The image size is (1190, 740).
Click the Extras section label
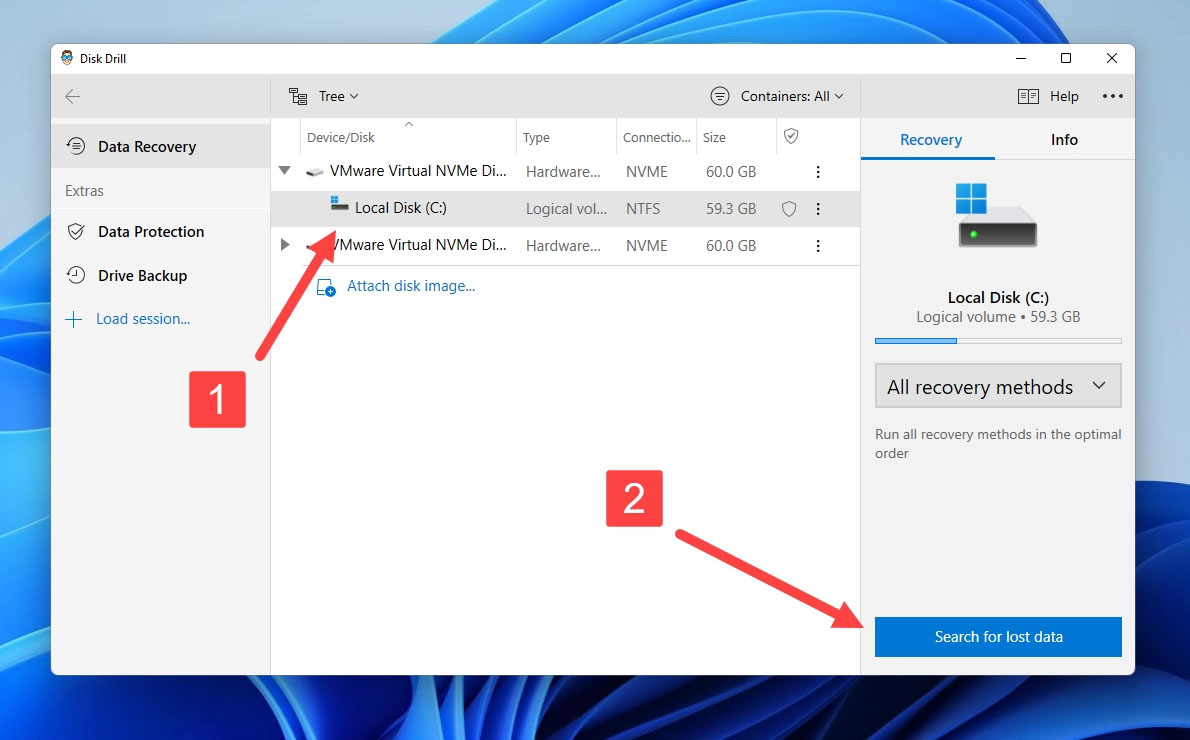(x=84, y=191)
